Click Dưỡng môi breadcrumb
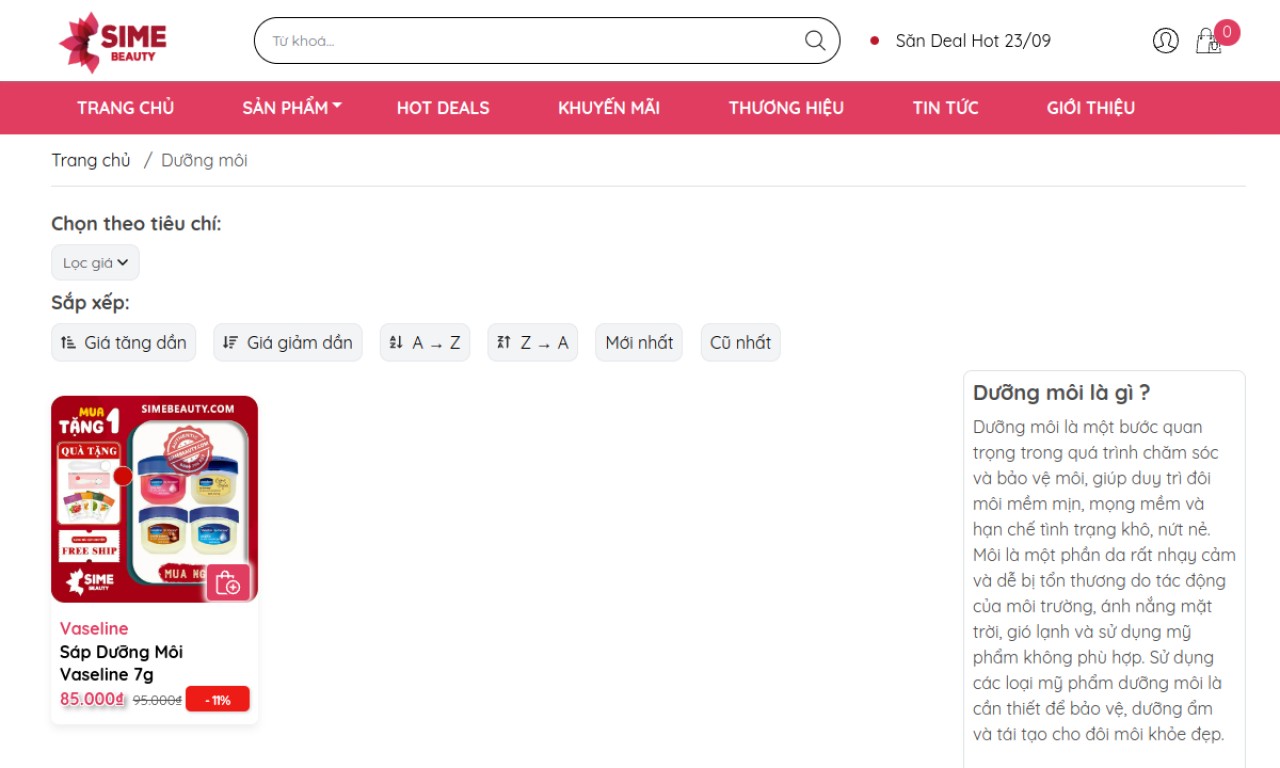Image resolution: width=1280 pixels, height=768 pixels. click(204, 160)
